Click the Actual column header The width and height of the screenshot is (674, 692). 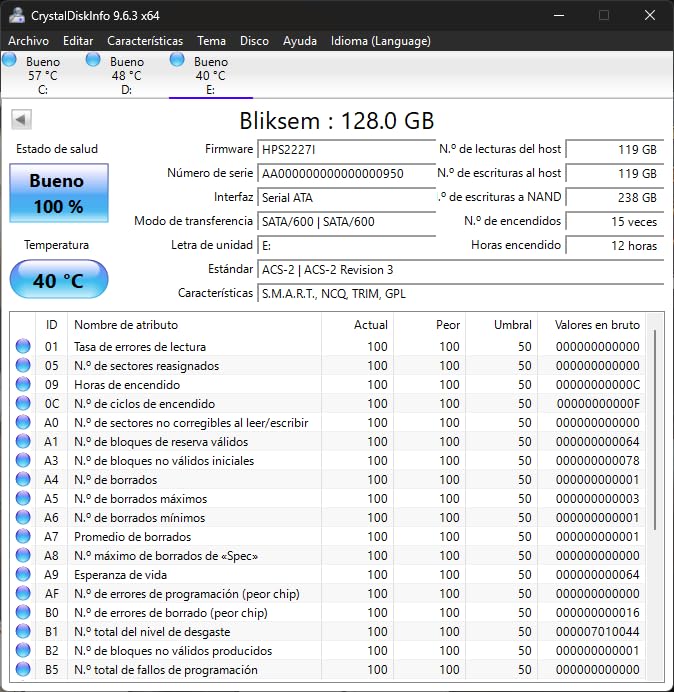pos(358,325)
